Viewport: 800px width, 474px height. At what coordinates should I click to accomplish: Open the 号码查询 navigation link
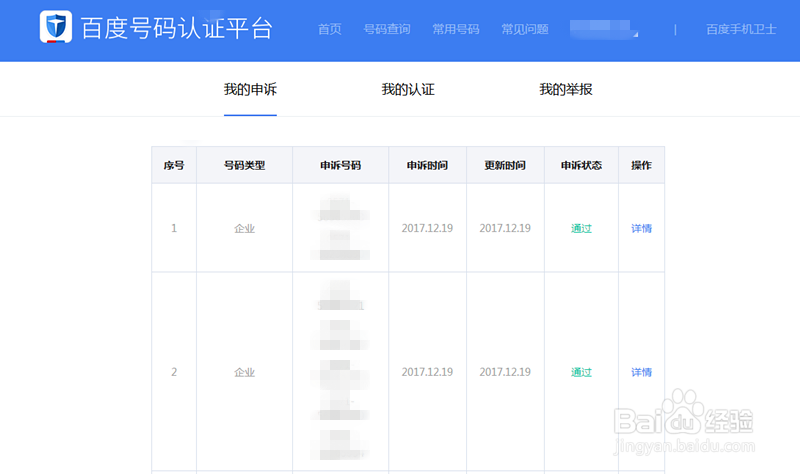387,29
